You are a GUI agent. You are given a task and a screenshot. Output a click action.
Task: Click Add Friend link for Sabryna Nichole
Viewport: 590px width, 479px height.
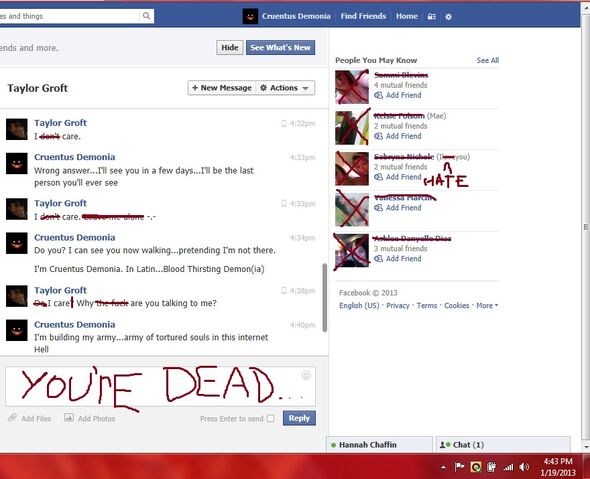coord(403,177)
